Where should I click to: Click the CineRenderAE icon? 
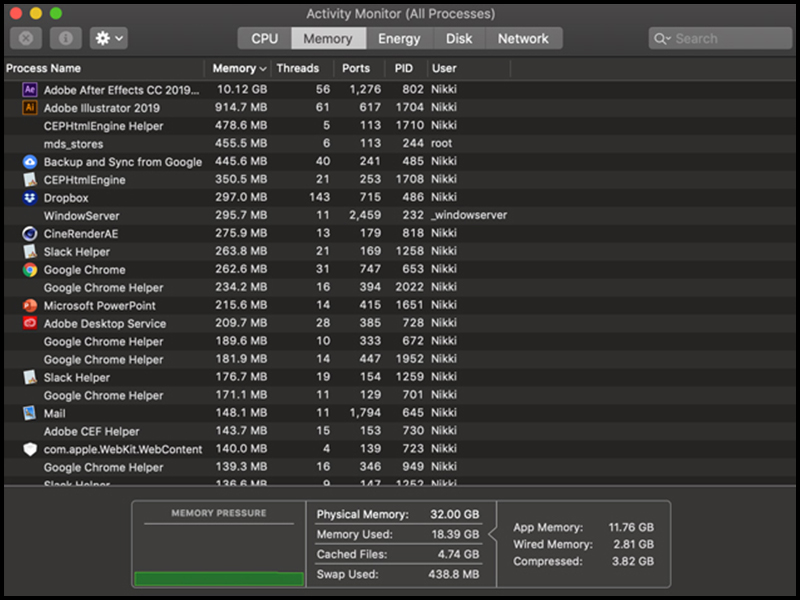click(x=30, y=234)
